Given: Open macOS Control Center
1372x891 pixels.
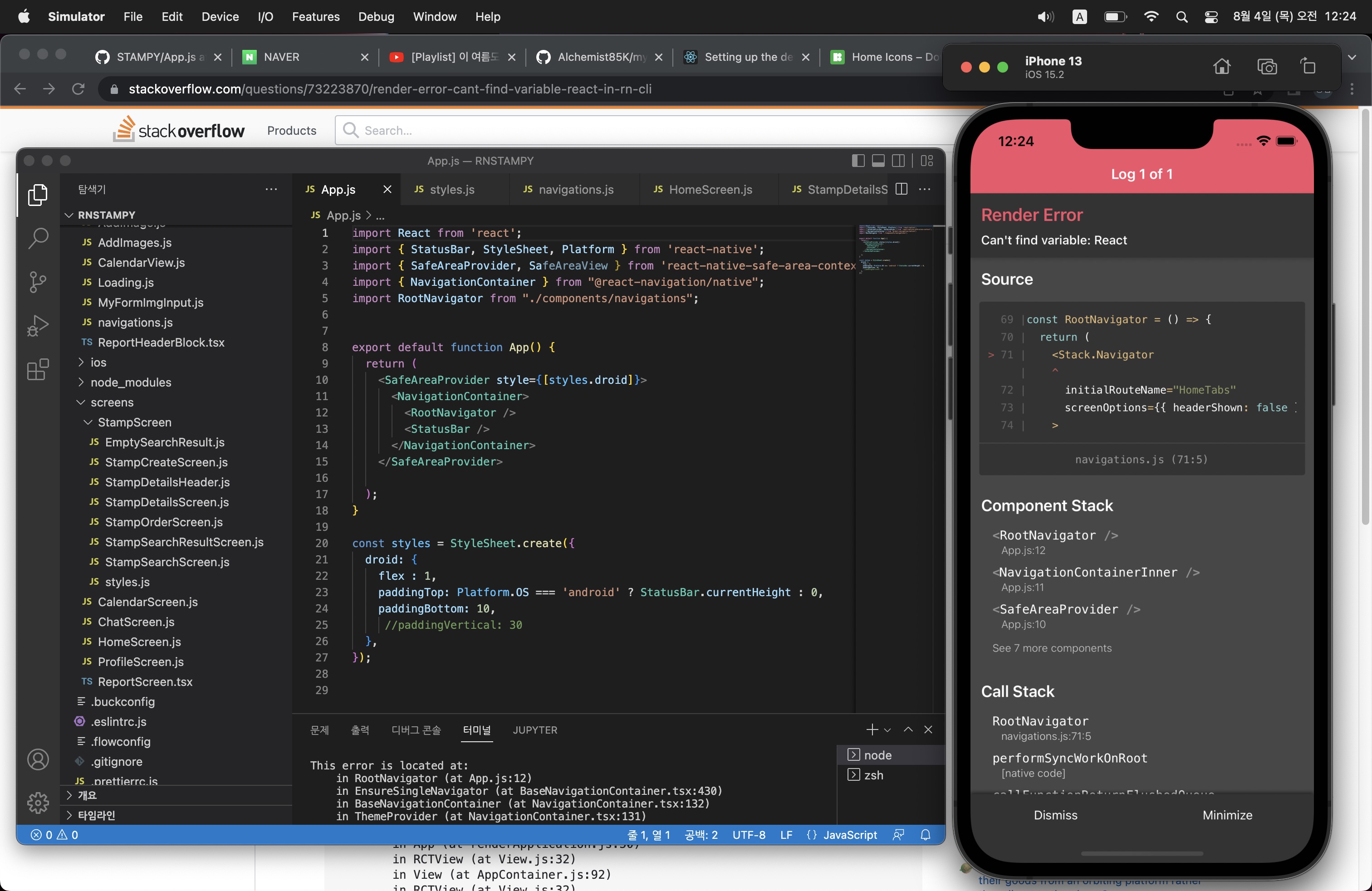Looking at the screenshot, I should coord(1211,17).
